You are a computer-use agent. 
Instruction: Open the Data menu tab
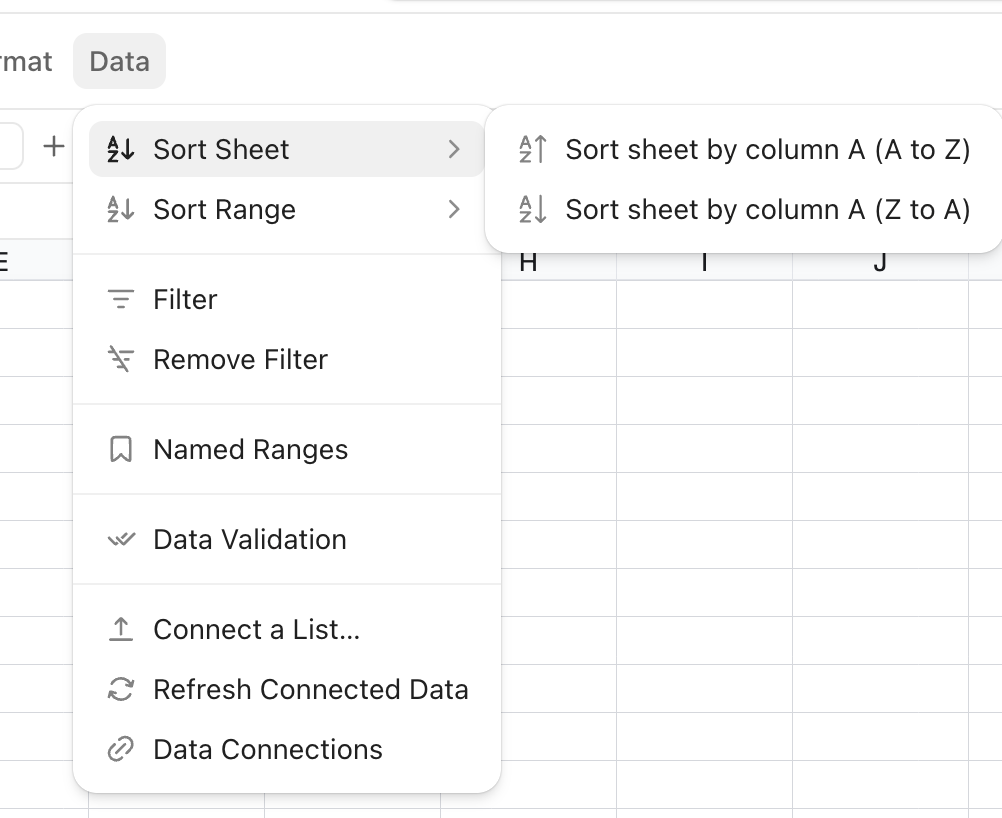(x=119, y=61)
